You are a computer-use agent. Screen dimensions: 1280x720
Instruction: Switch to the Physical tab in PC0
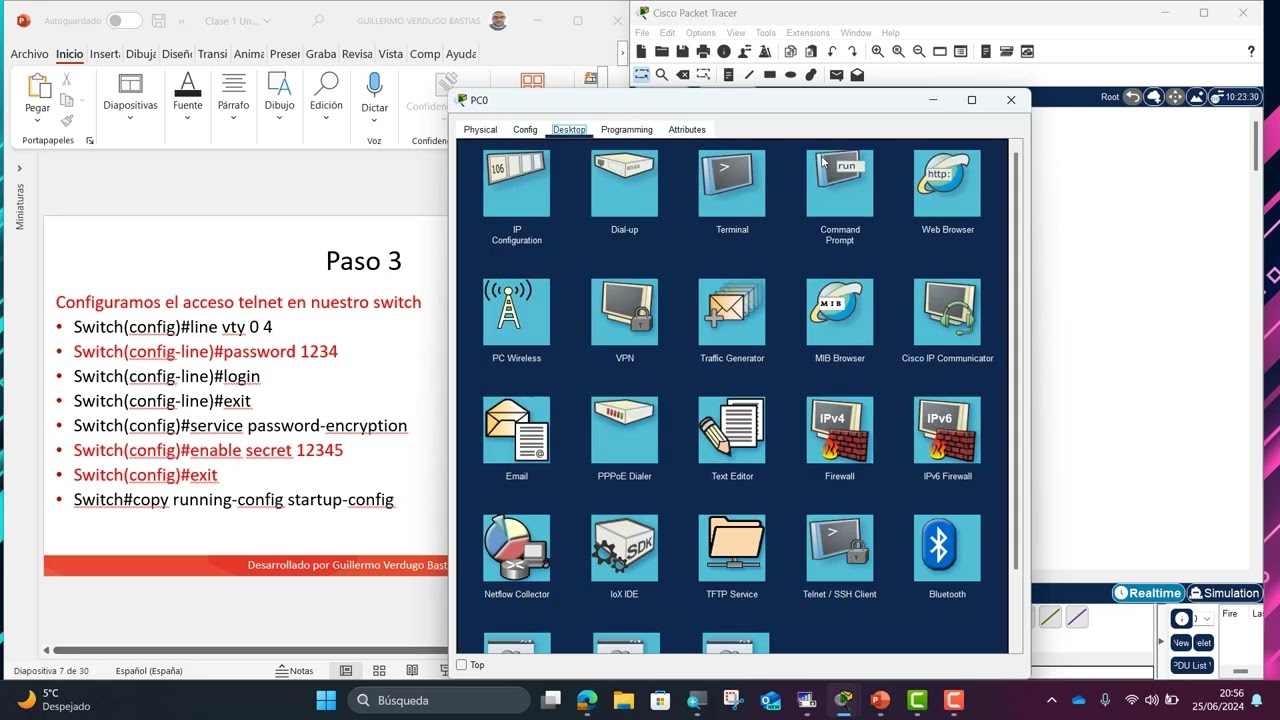(x=480, y=130)
